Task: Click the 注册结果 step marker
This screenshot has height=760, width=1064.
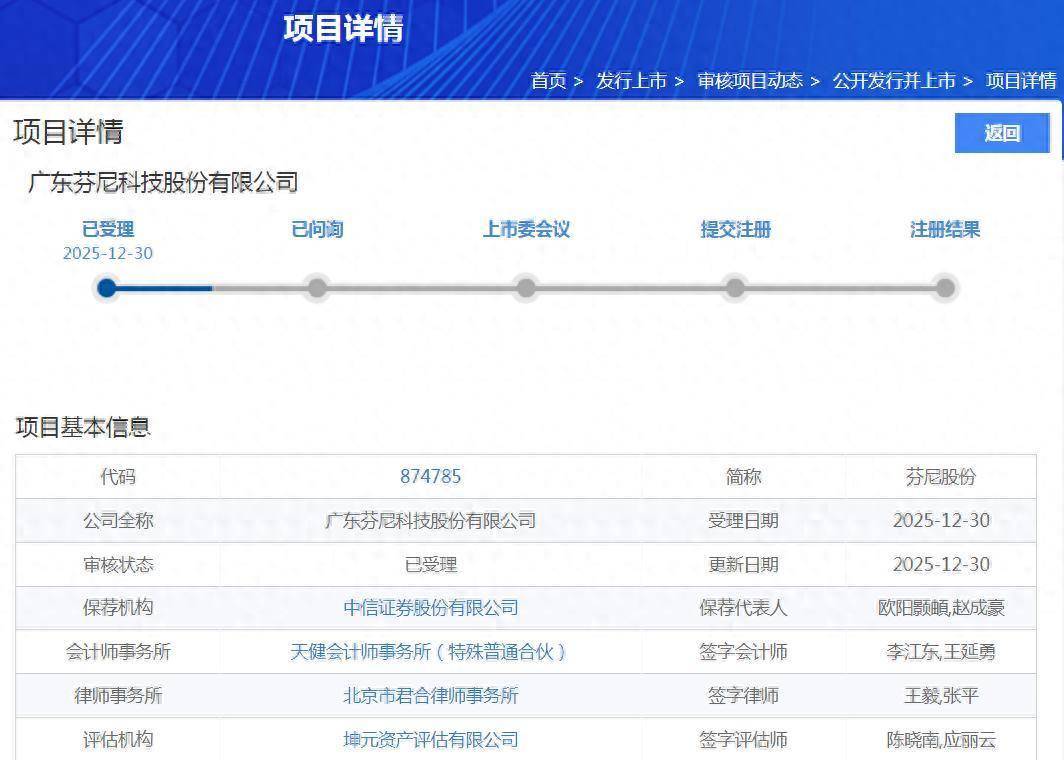Action: (945, 288)
